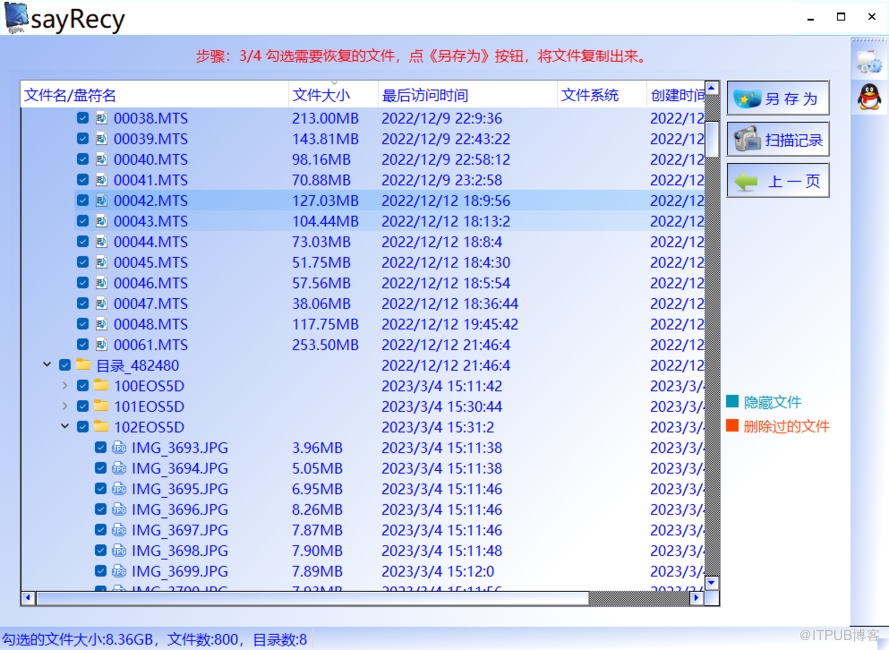Uncheck the 00048.MTS checkbox
Image resolution: width=889 pixels, height=650 pixels.
[x=83, y=324]
